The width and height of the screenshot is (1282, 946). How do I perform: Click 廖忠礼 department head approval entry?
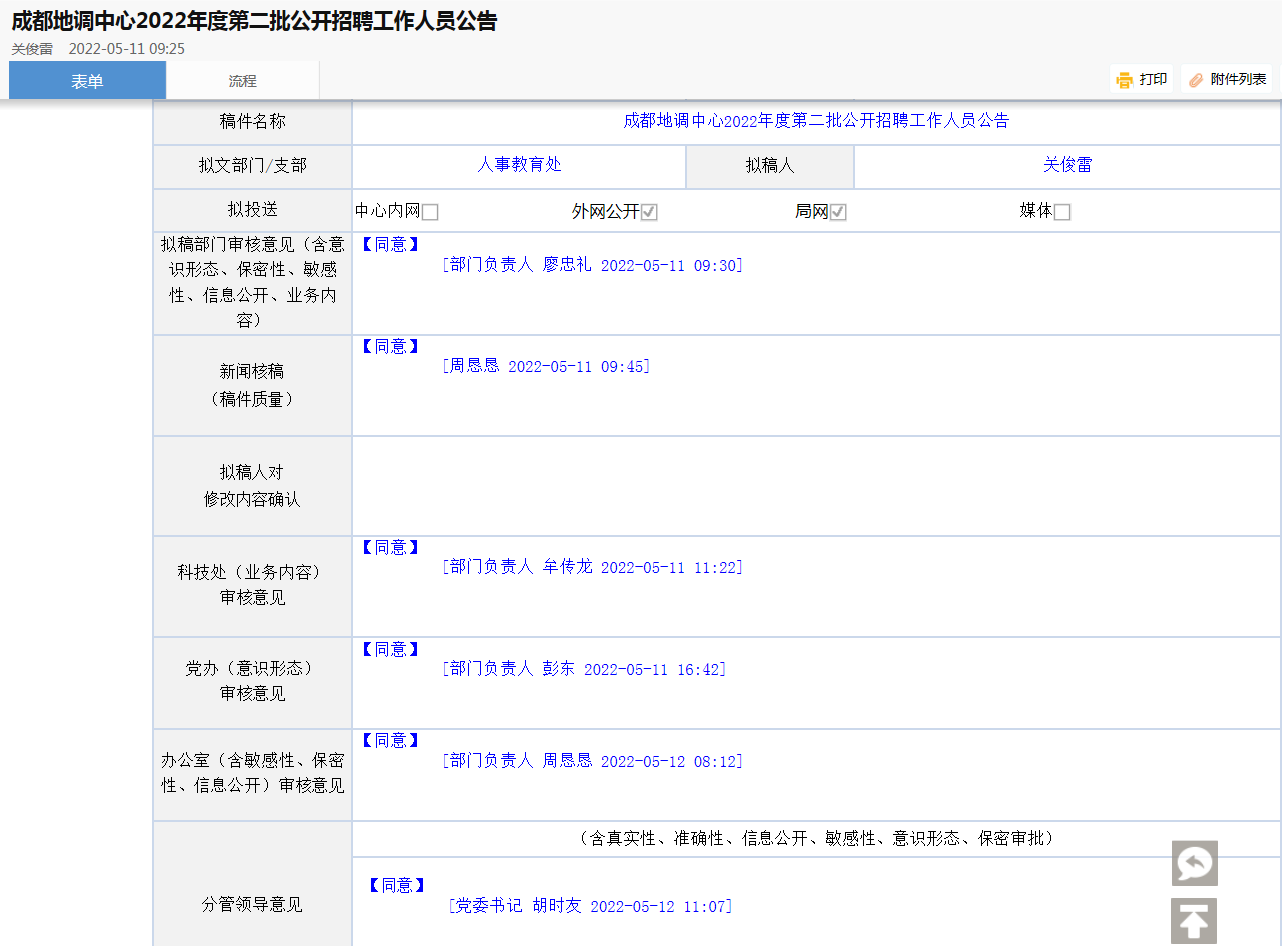point(592,265)
